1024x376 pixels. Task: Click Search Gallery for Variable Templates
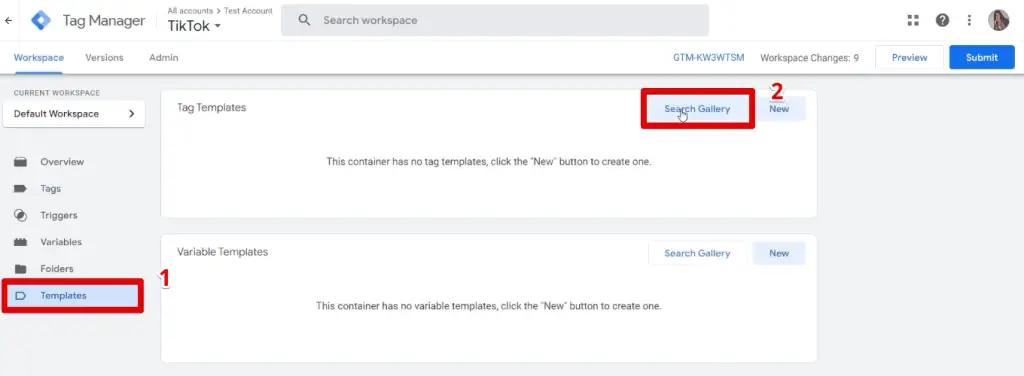[697, 253]
